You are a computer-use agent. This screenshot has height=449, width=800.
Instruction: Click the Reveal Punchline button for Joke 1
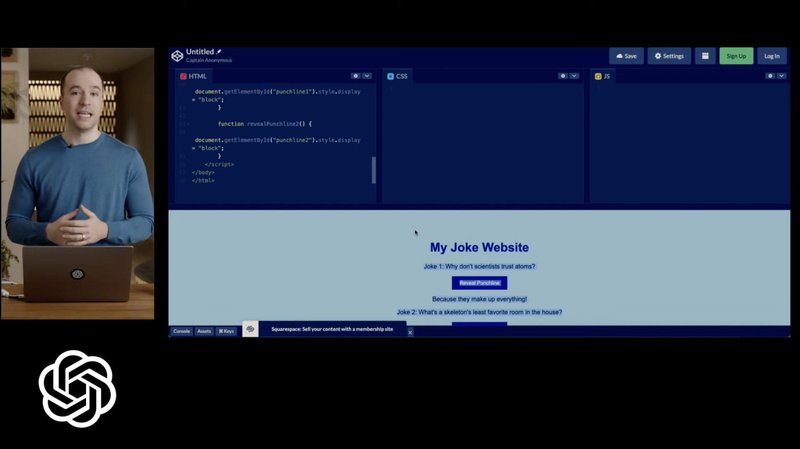coord(480,283)
